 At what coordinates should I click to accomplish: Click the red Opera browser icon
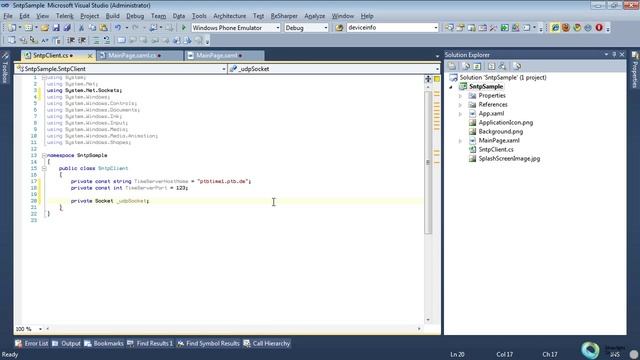[599, 28]
